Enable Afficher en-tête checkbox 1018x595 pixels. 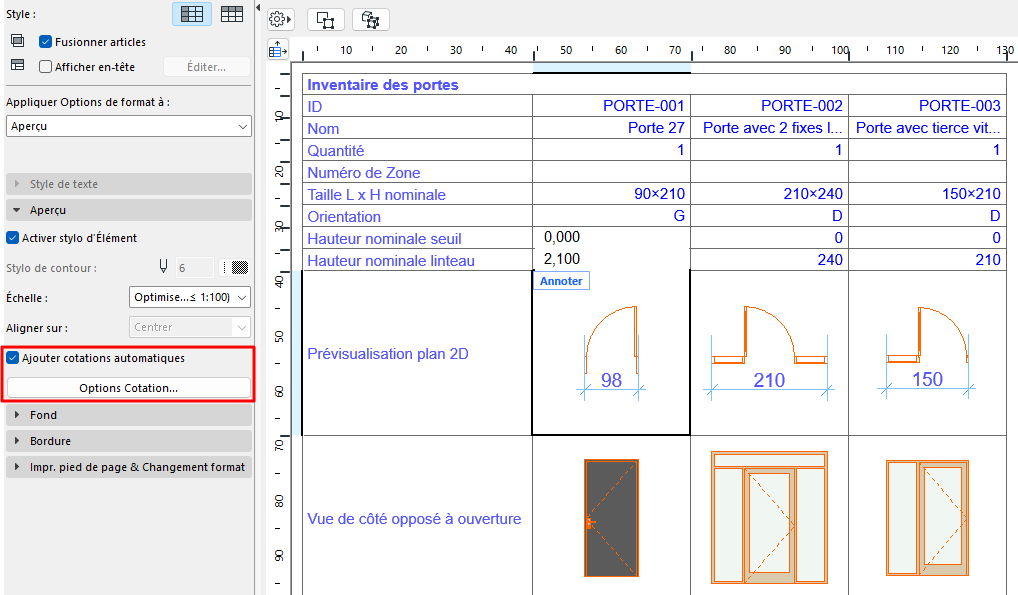(x=45, y=67)
